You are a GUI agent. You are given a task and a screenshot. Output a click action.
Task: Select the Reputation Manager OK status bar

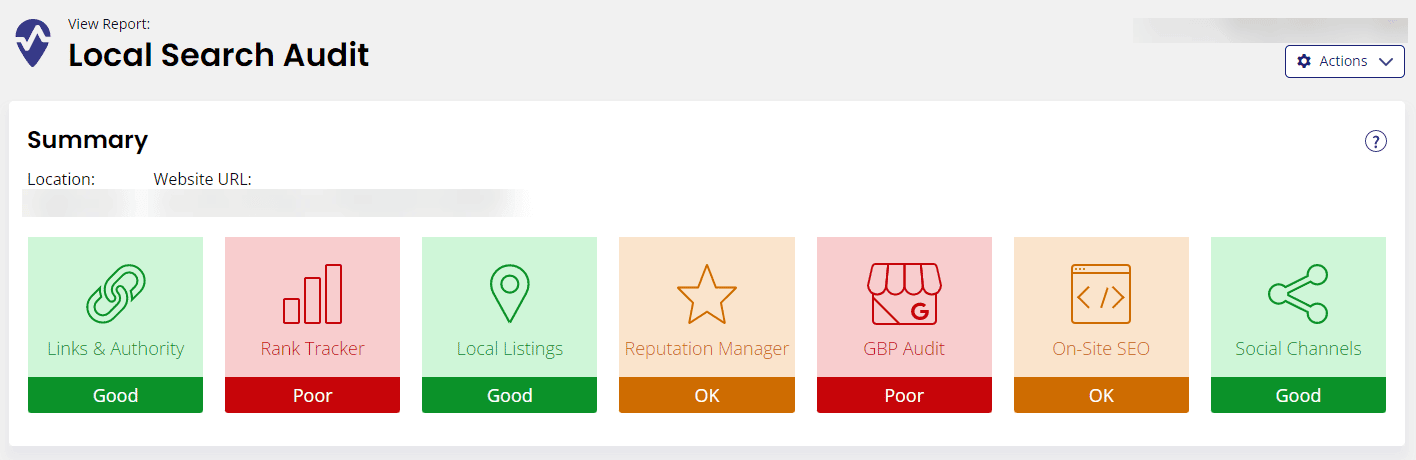[706, 395]
